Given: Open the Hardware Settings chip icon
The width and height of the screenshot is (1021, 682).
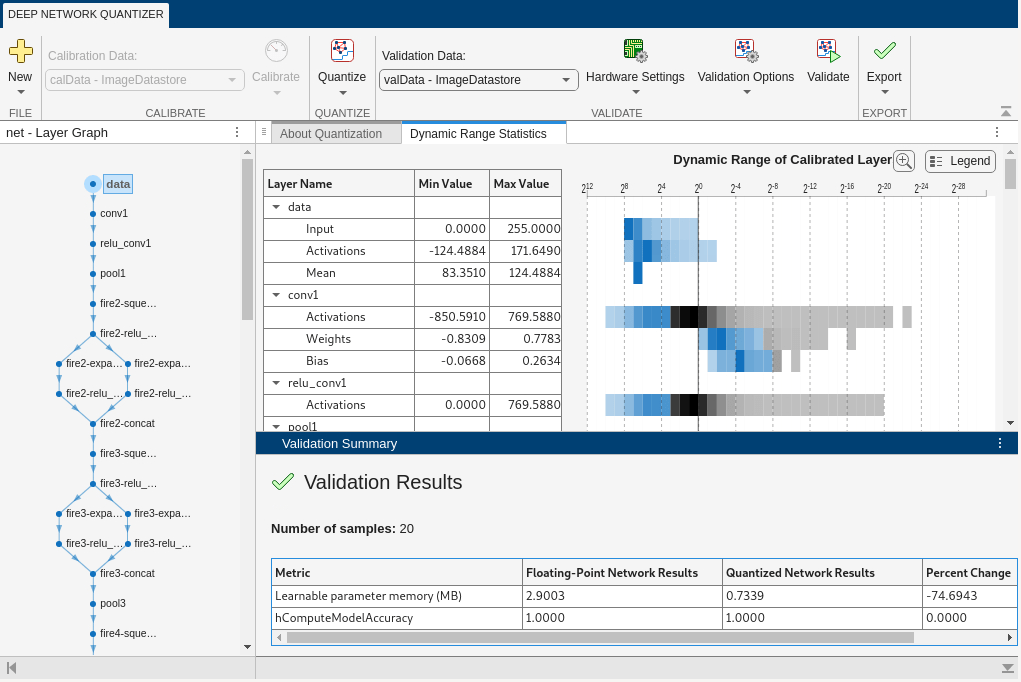Looking at the screenshot, I should (635, 51).
